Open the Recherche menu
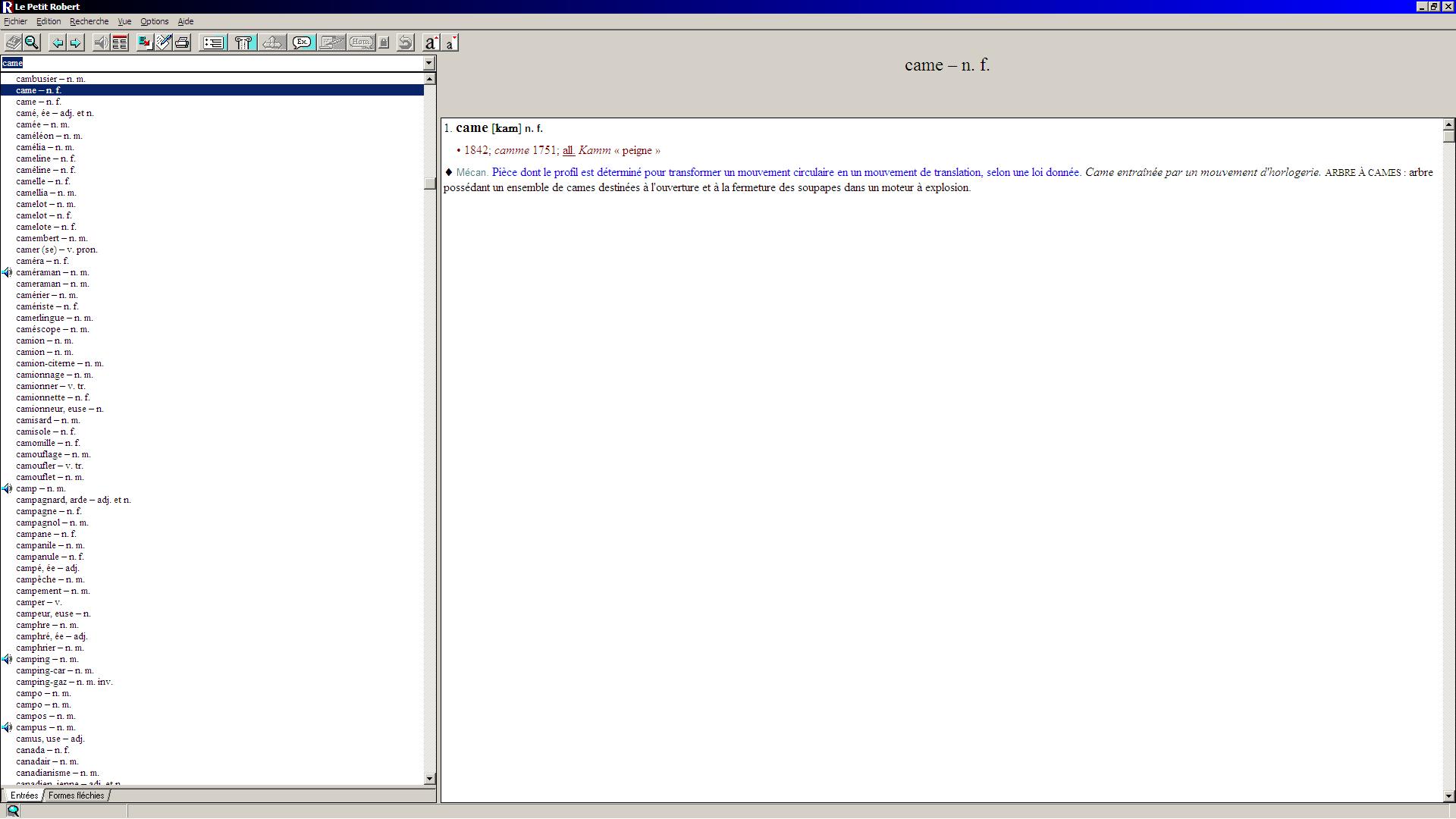The width and height of the screenshot is (1456, 819). [x=89, y=21]
